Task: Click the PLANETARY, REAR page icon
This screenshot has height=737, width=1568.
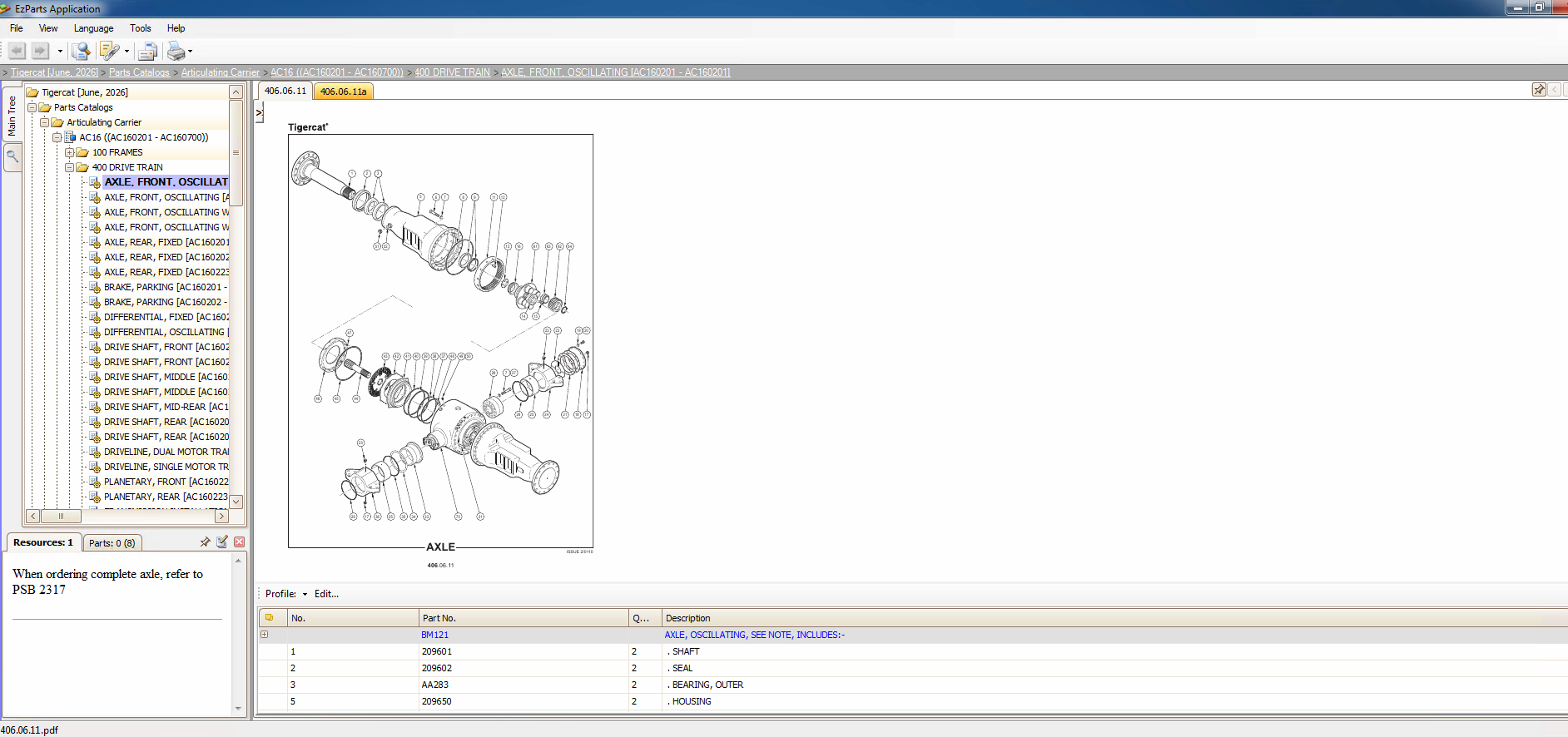Action: (x=95, y=497)
